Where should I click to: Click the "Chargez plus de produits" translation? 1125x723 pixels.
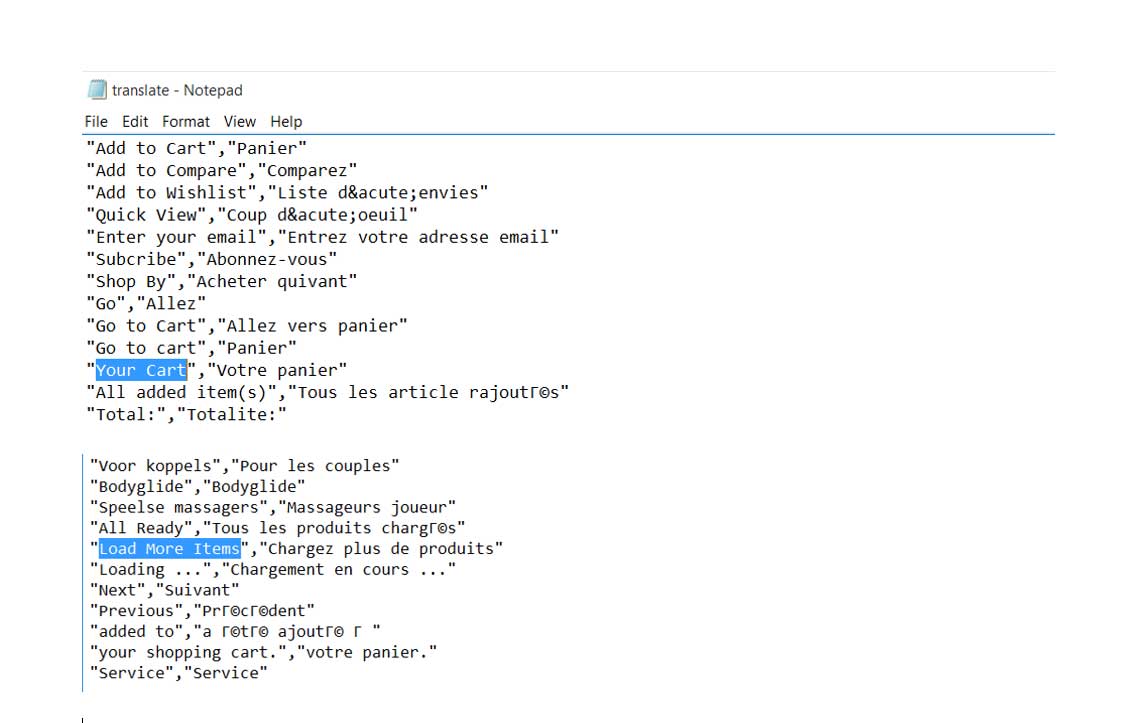click(381, 549)
